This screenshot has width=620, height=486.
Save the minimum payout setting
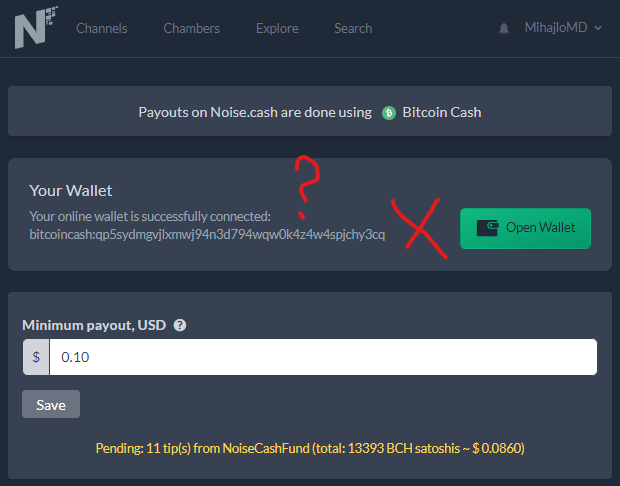[51, 404]
